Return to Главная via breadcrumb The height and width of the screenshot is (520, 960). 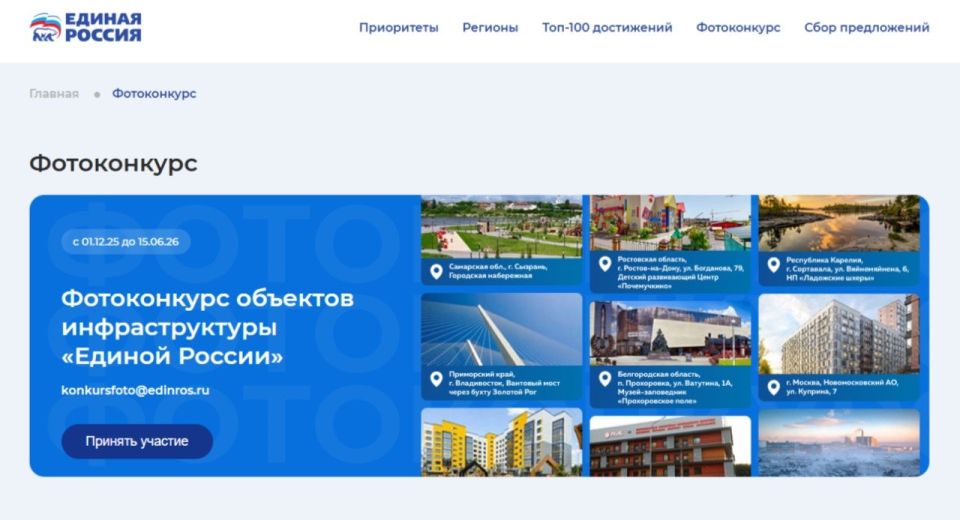pyautogui.click(x=54, y=94)
